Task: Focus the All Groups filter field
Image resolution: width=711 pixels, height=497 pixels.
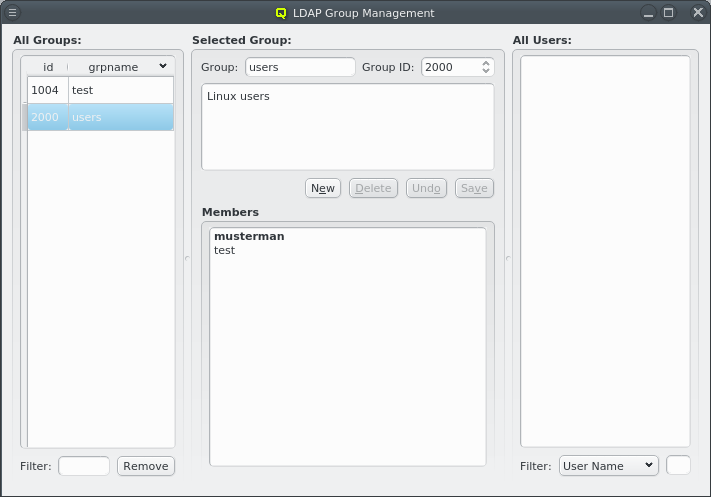Action: click(84, 466)
